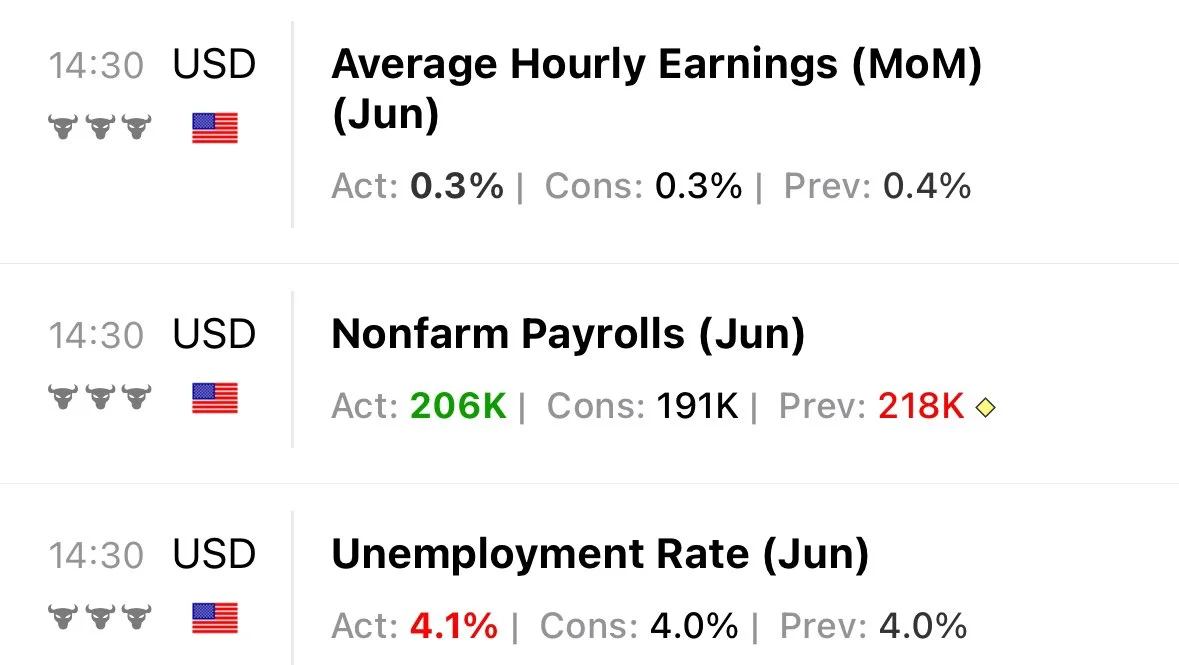This screenshot has height=665, width=1179.
Task: Click first bull icon in Average Hourly Earnings row
Action: click(63, 127)
